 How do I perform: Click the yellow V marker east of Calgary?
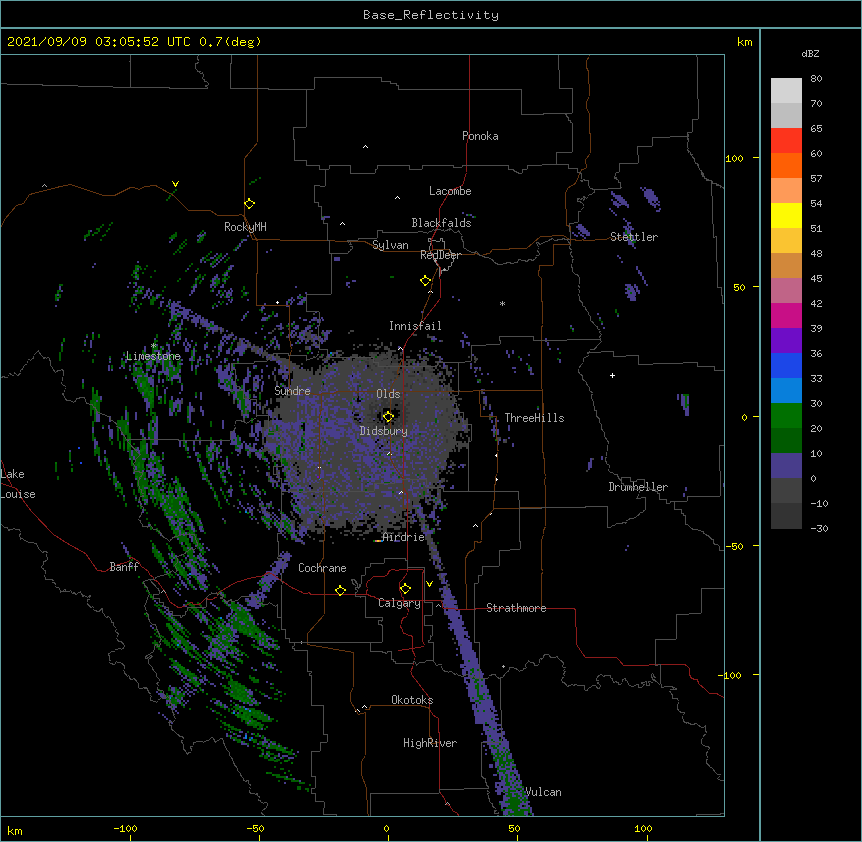[429, 584]
